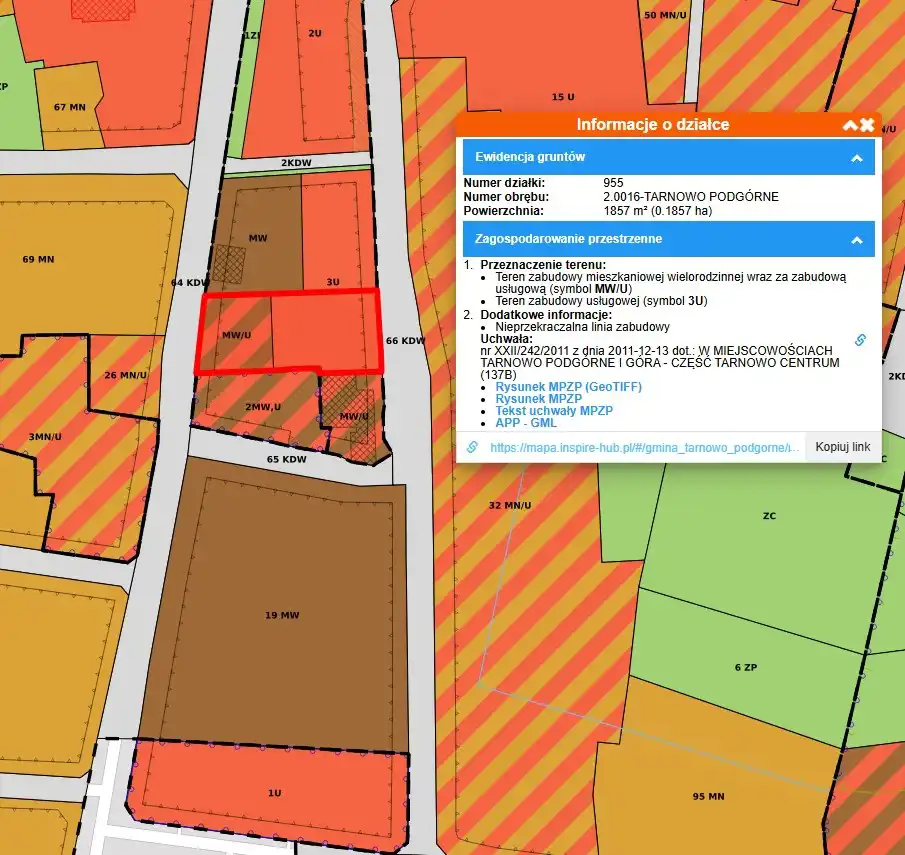
Task: Open the Tekst uchwały MPZP link
Action: pos(553,411)
